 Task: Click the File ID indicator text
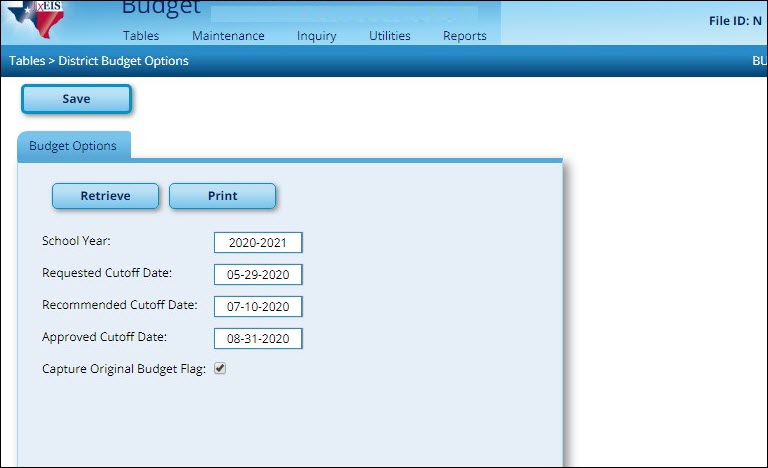coord(735,20)
